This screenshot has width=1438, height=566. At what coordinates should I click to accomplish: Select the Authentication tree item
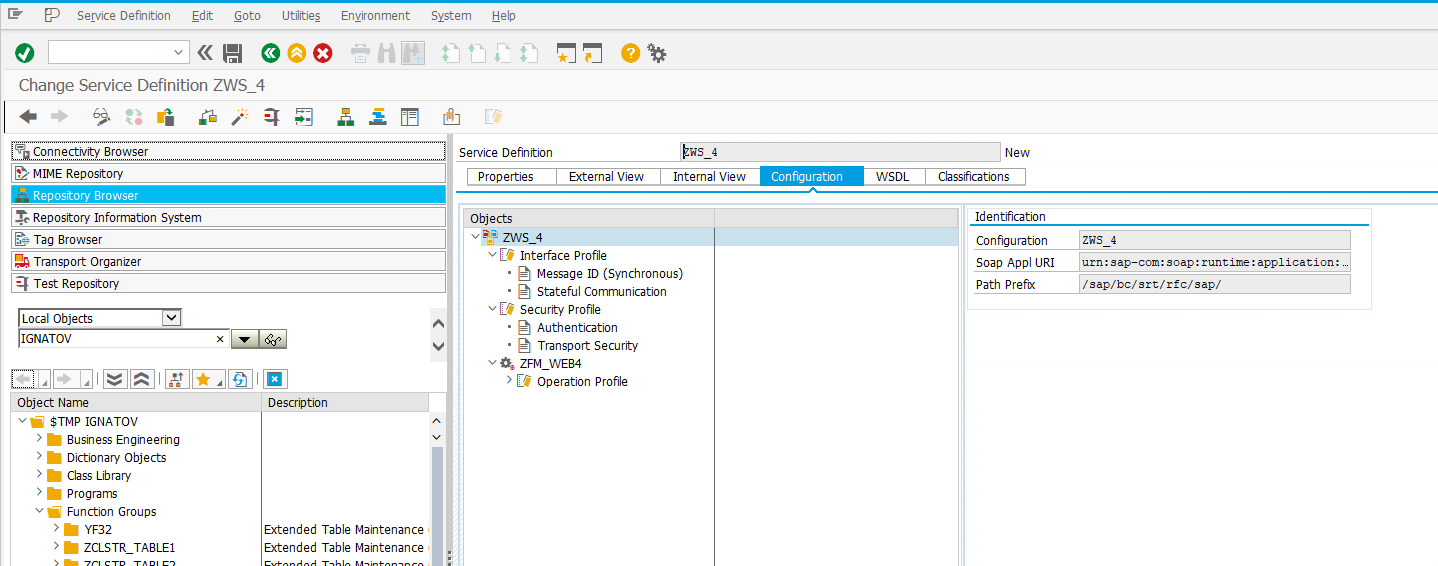click(577, 327)
